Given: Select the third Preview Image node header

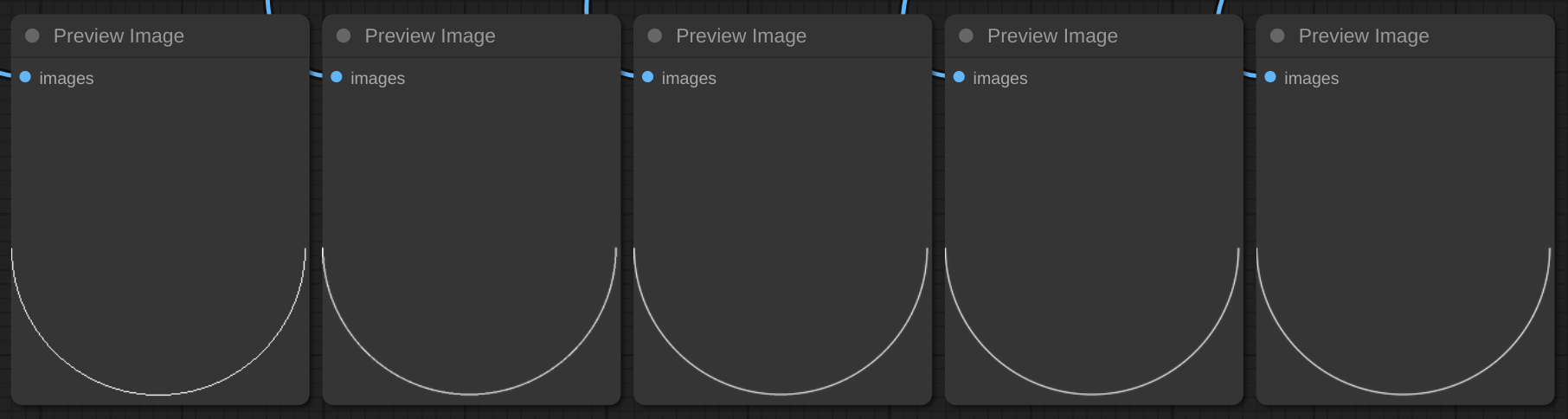Looking at the screenshot, I should [x=741, y=35].
